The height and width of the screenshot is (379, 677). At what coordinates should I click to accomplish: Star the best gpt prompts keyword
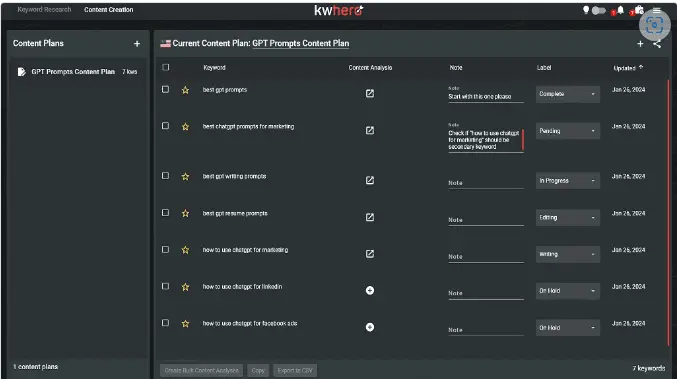(185, 90)
